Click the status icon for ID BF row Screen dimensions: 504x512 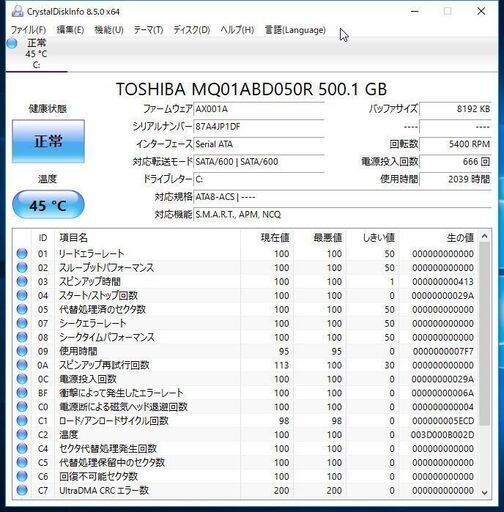[x=22, y=393]
